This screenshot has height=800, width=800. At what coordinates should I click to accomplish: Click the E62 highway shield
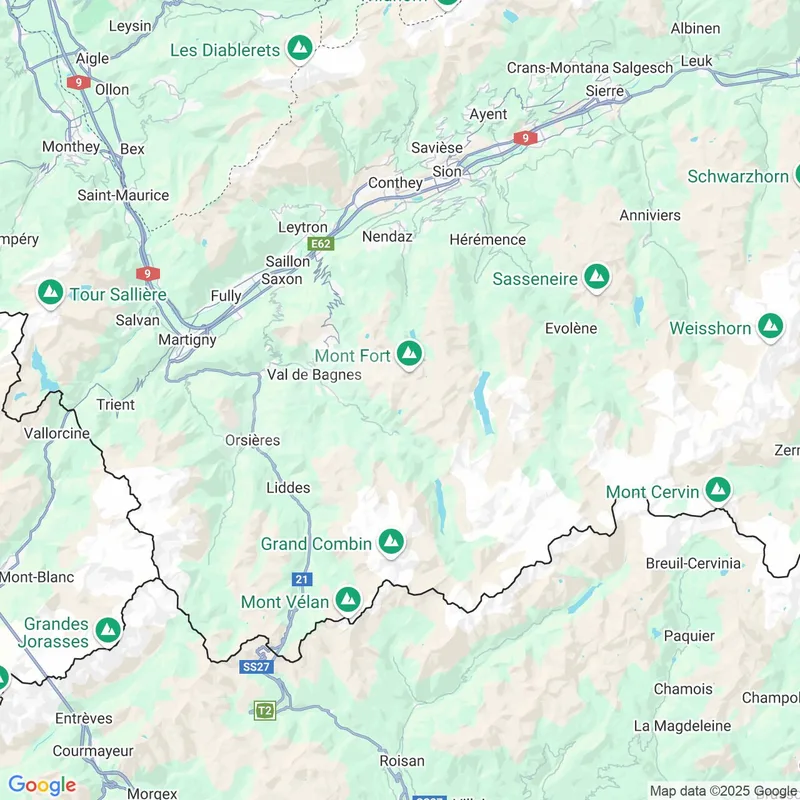point(321,244)
